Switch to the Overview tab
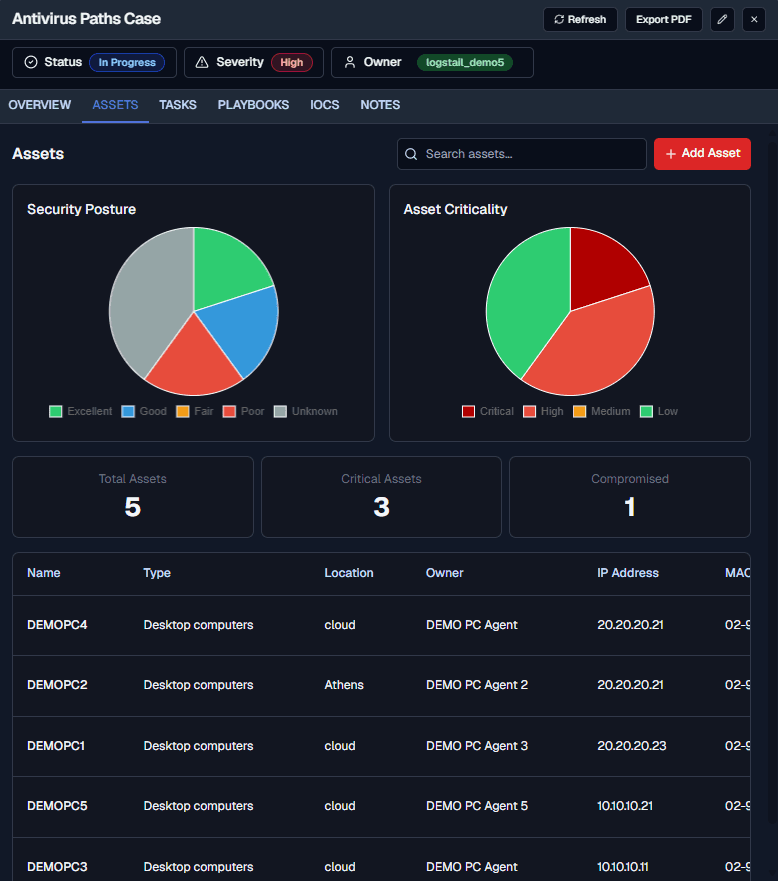The image size is (778, 881). (x=40, y=105)
